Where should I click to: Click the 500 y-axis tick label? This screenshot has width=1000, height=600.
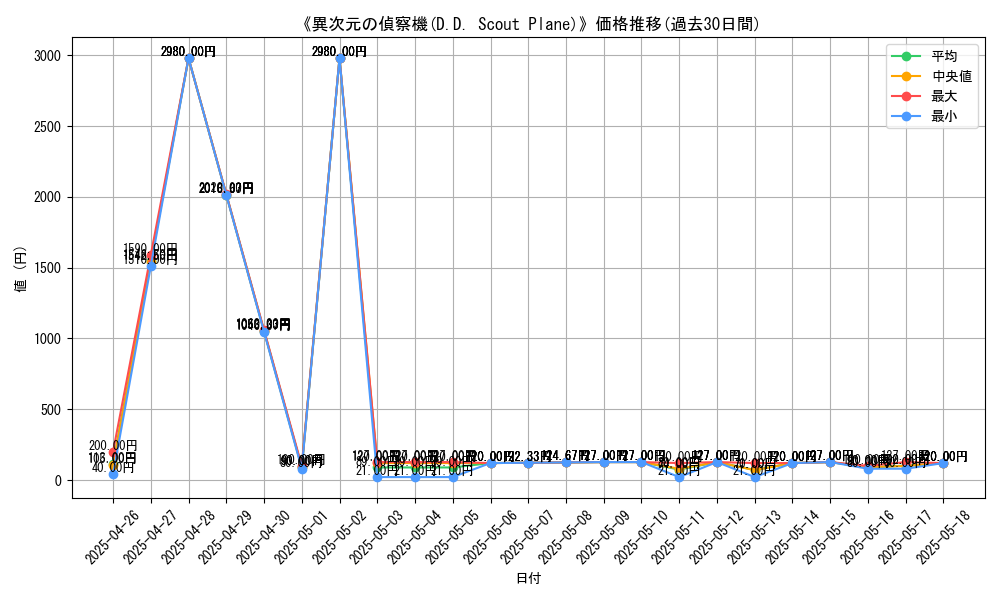52,410
